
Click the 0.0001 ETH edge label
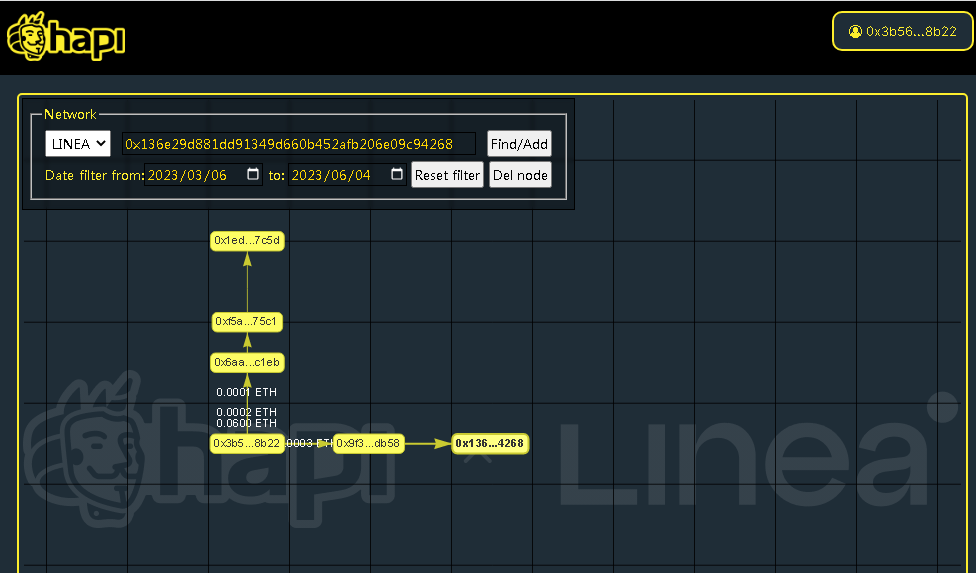(x=246, y=392)
